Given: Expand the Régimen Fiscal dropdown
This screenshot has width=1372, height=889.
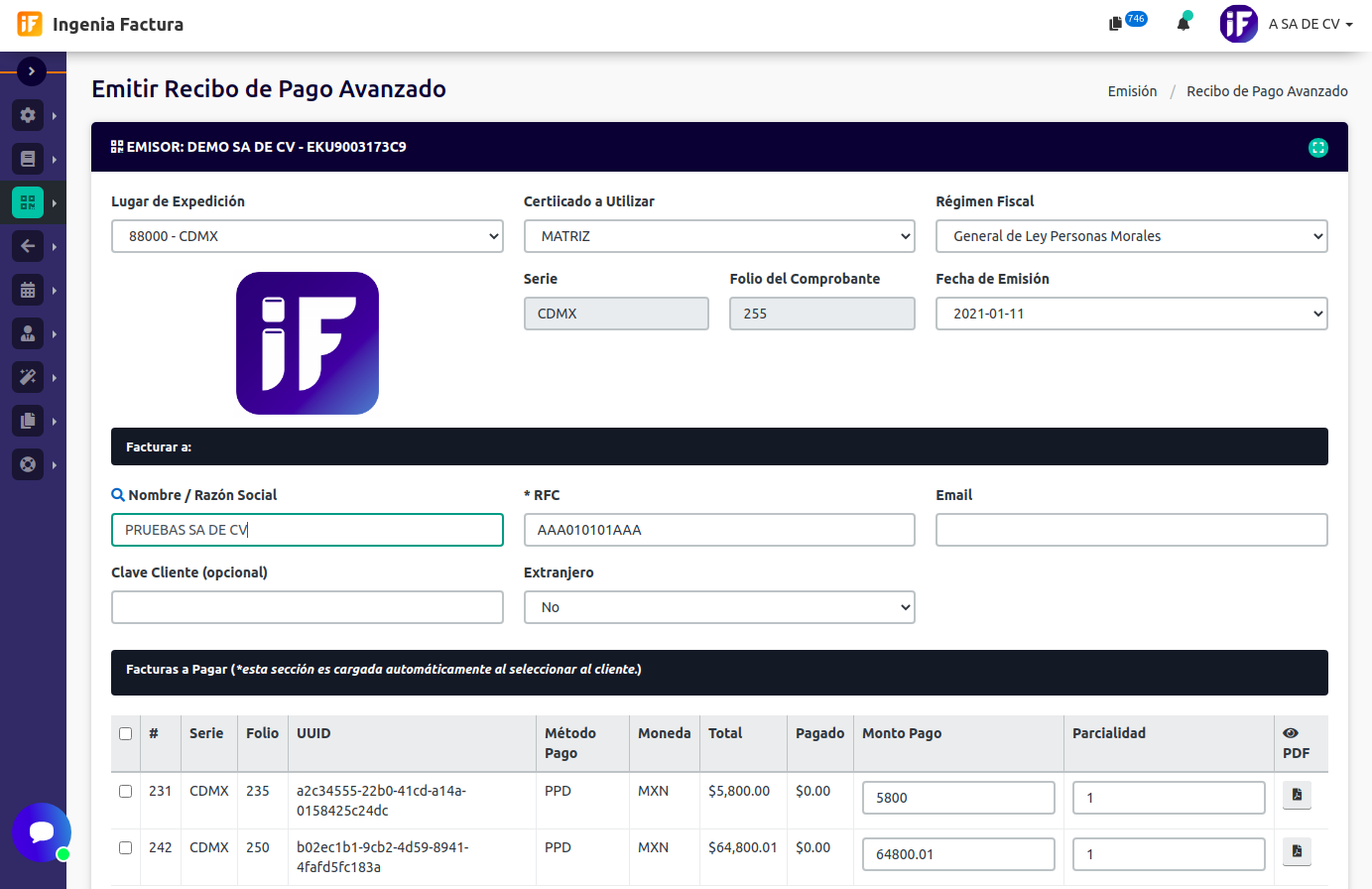Looking at the screenshot, I should click(x=1131, y=236).
